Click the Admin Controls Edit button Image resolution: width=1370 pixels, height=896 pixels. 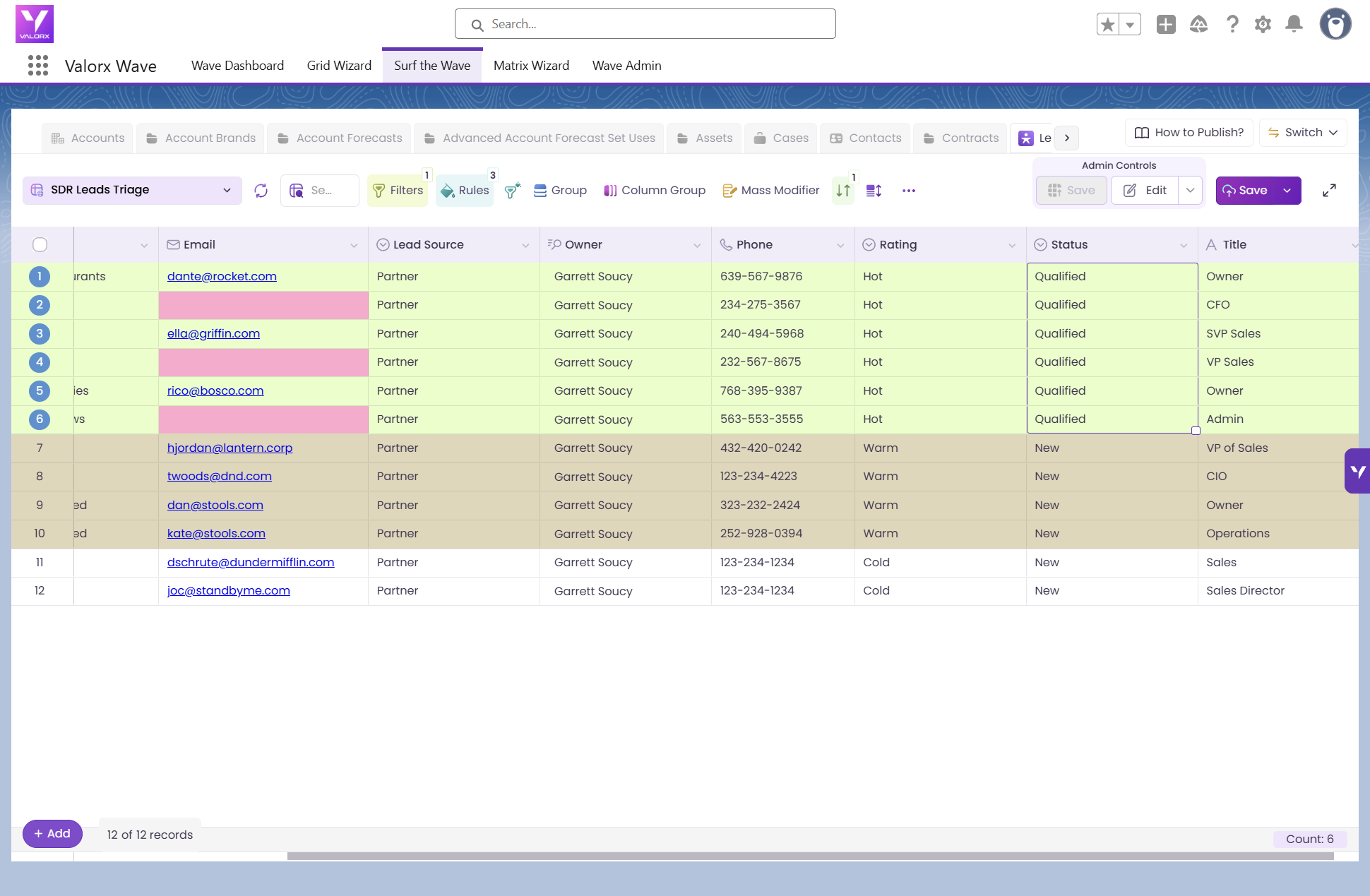coord(1145,191)
